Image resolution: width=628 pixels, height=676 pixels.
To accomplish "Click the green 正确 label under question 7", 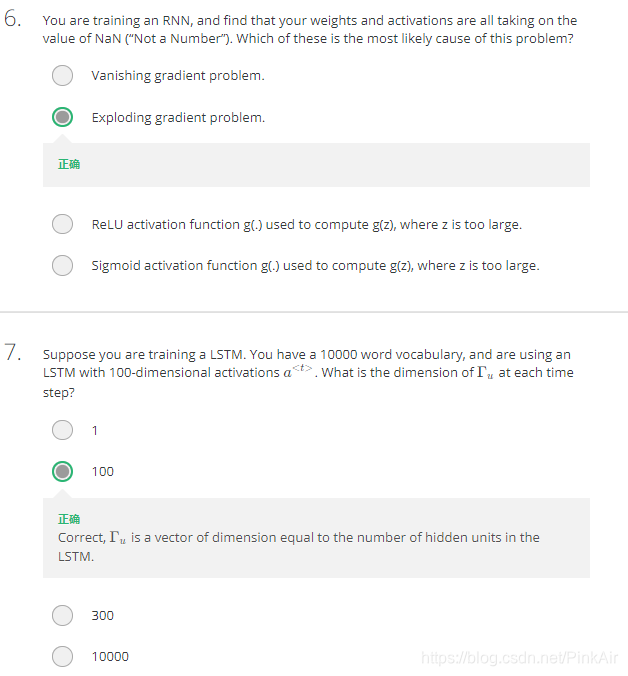I will coord(69,519).
